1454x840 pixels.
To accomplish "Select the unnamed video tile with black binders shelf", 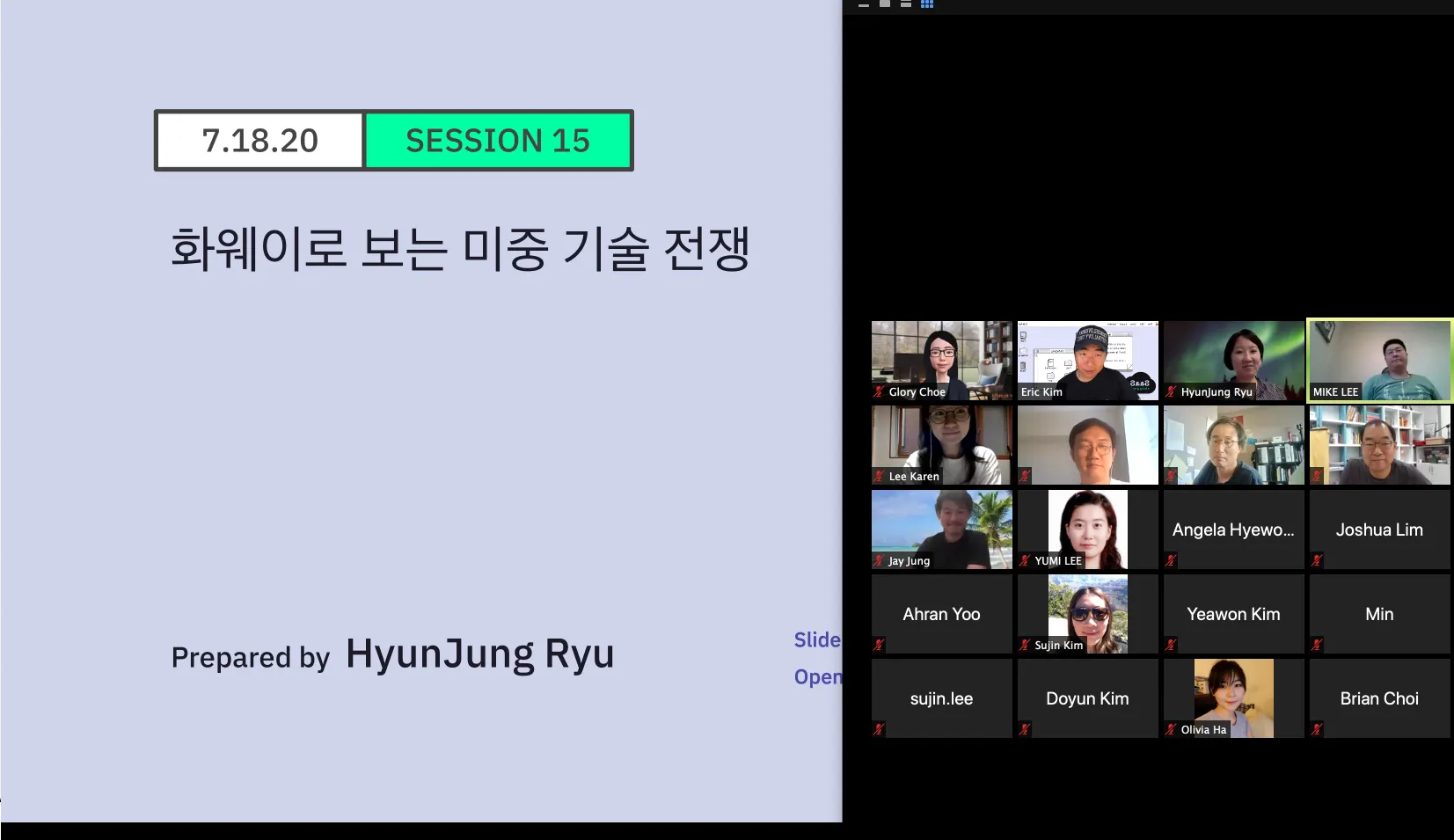I will (1234, 445).
